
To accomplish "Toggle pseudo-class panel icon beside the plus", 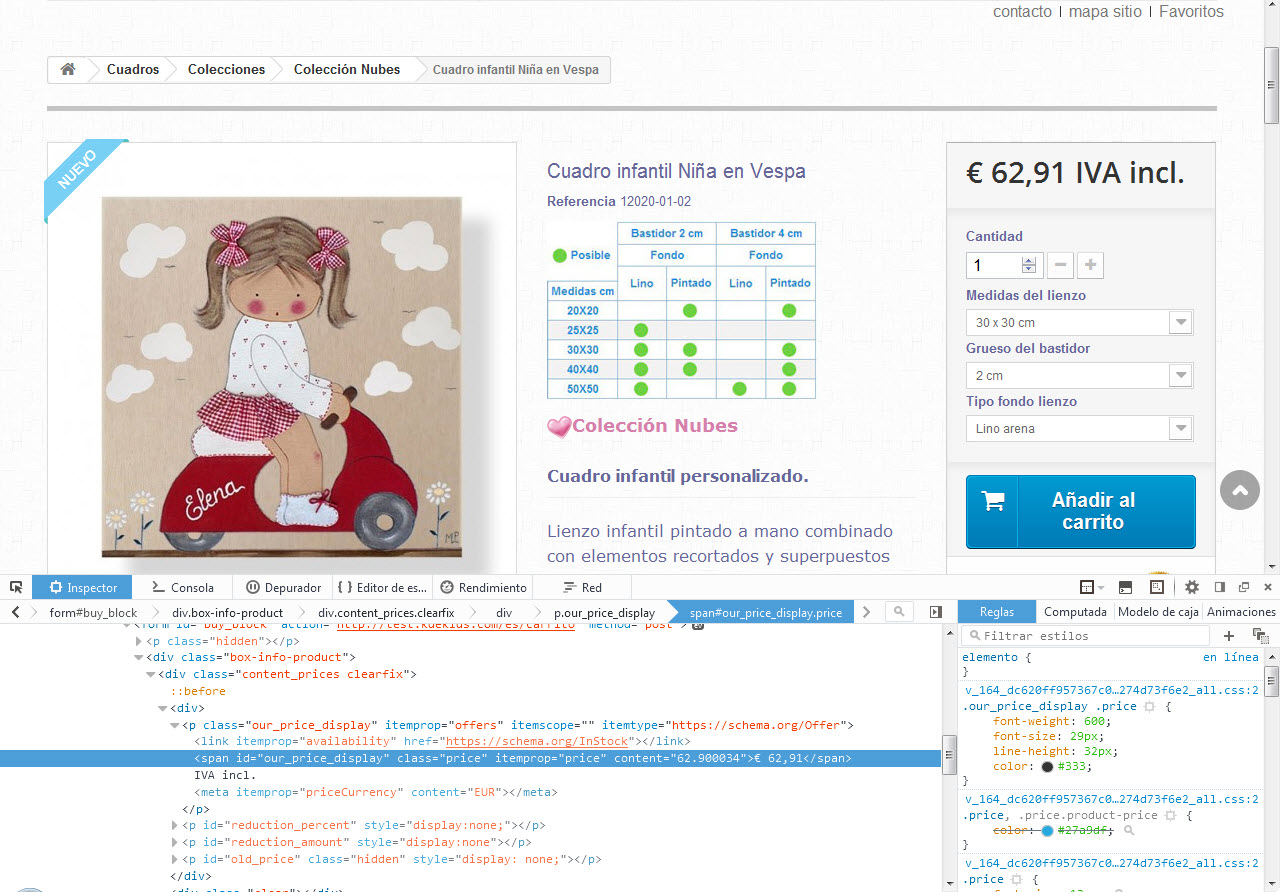I will (1260, 636).
